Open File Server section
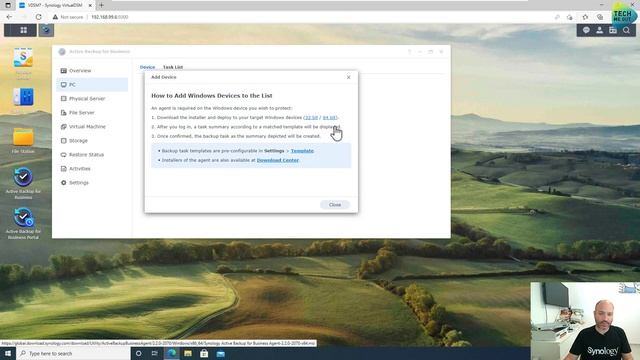Screen dimensions: 640x360 pyautogui.click(x=92, y=113)
